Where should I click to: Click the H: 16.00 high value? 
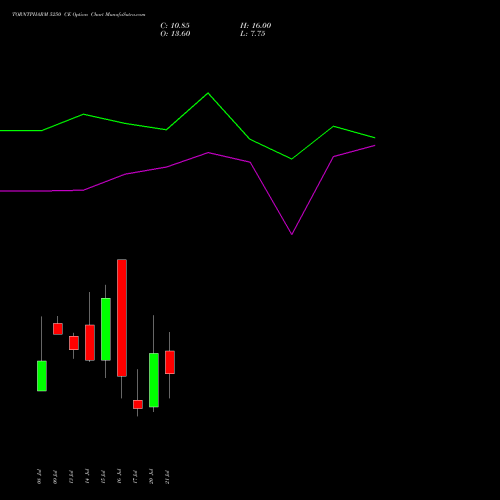pos(256,26)
